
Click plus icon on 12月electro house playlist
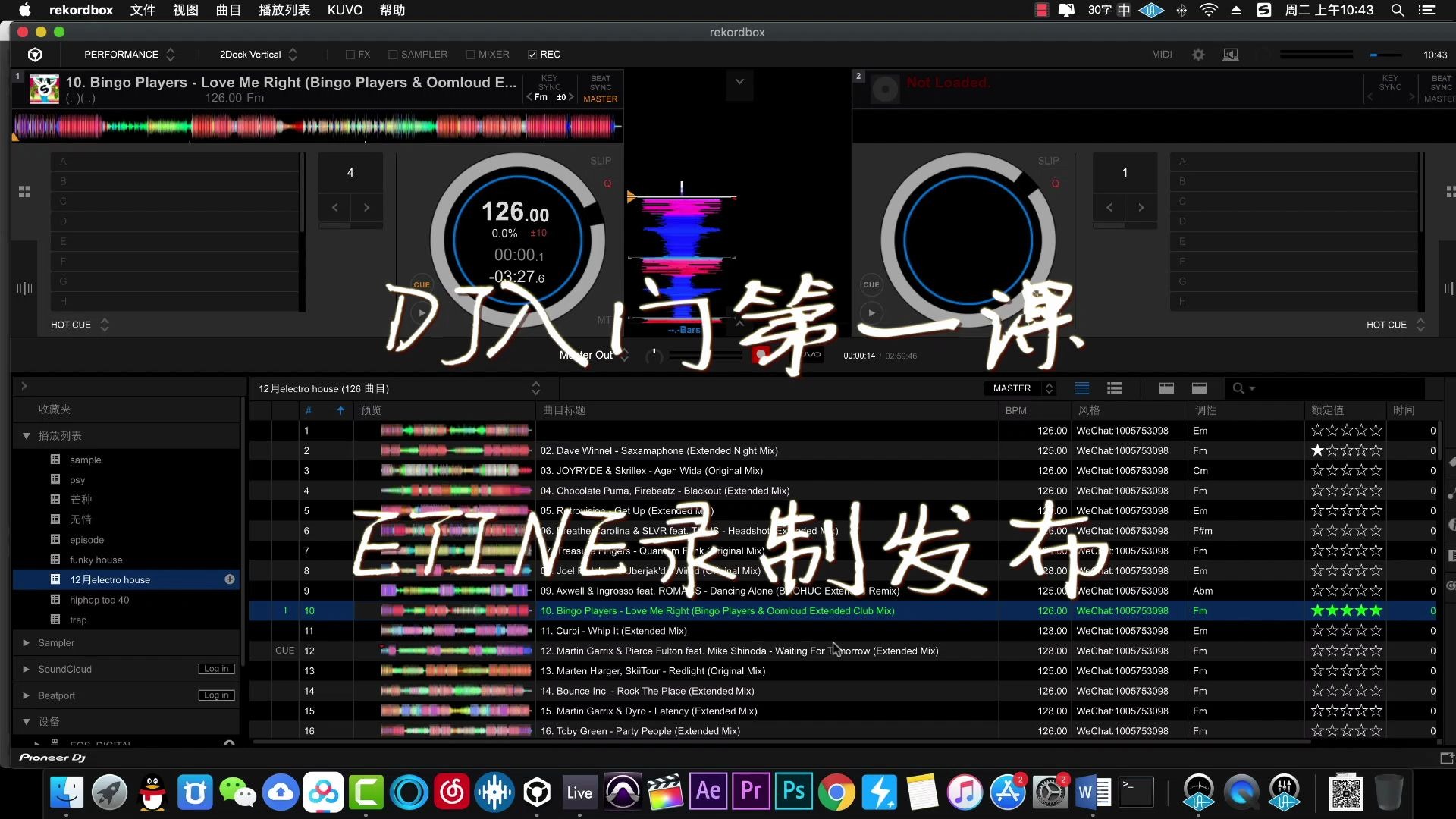[230, 579]
